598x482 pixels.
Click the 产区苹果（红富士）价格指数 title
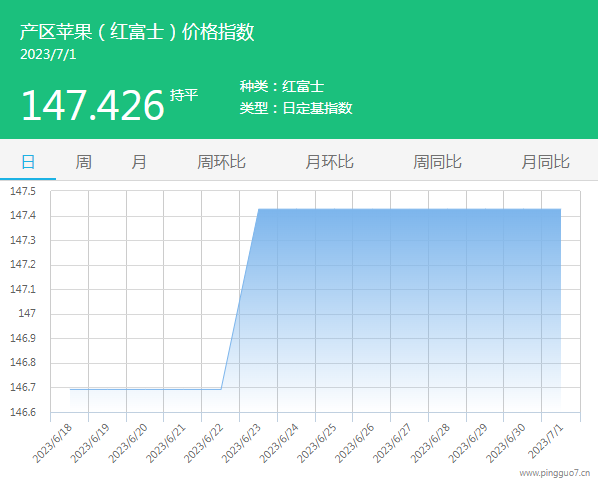click(137, 32)
